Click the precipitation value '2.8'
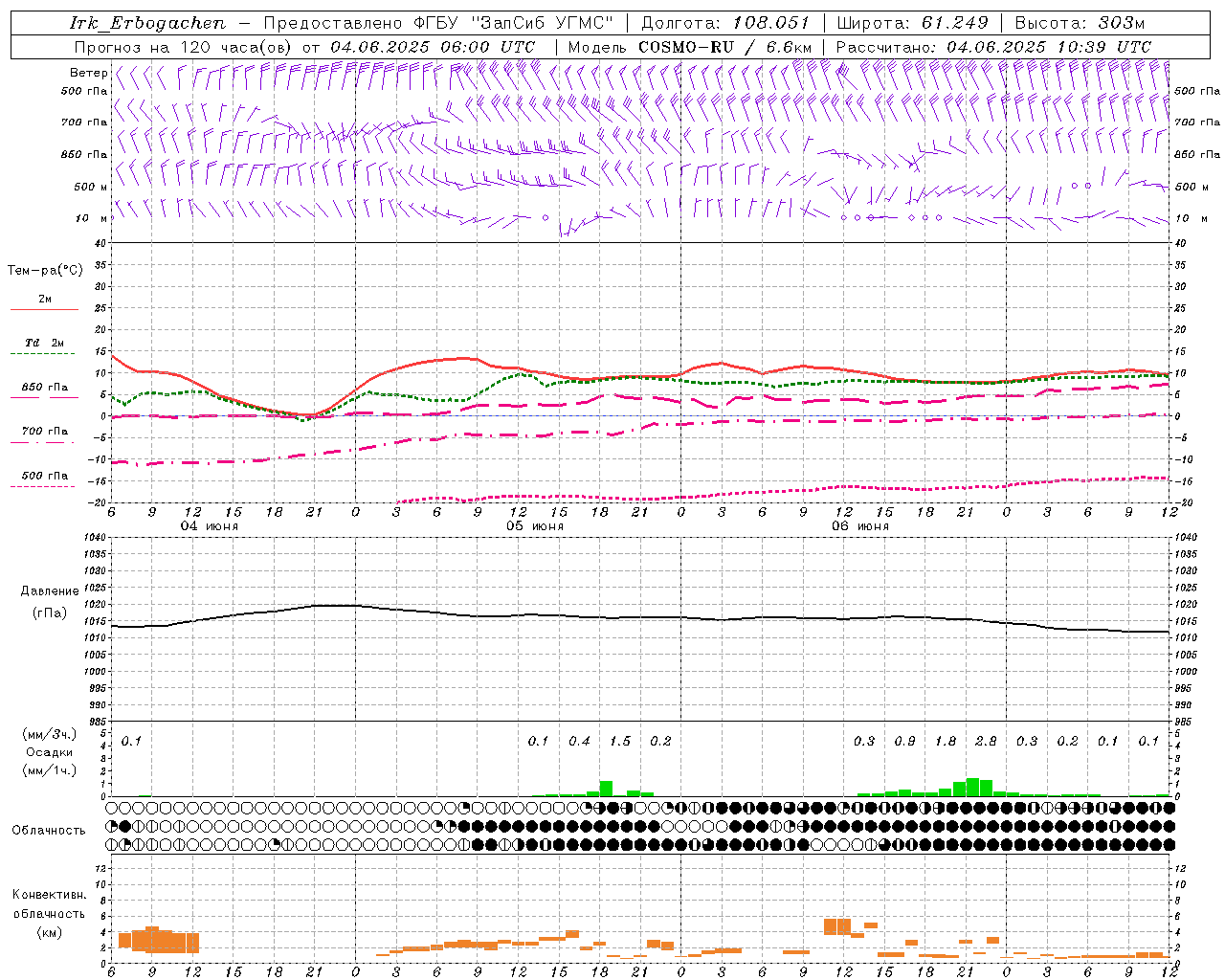The height and width of the screenshot is (980, 1225). click(986, 741)
